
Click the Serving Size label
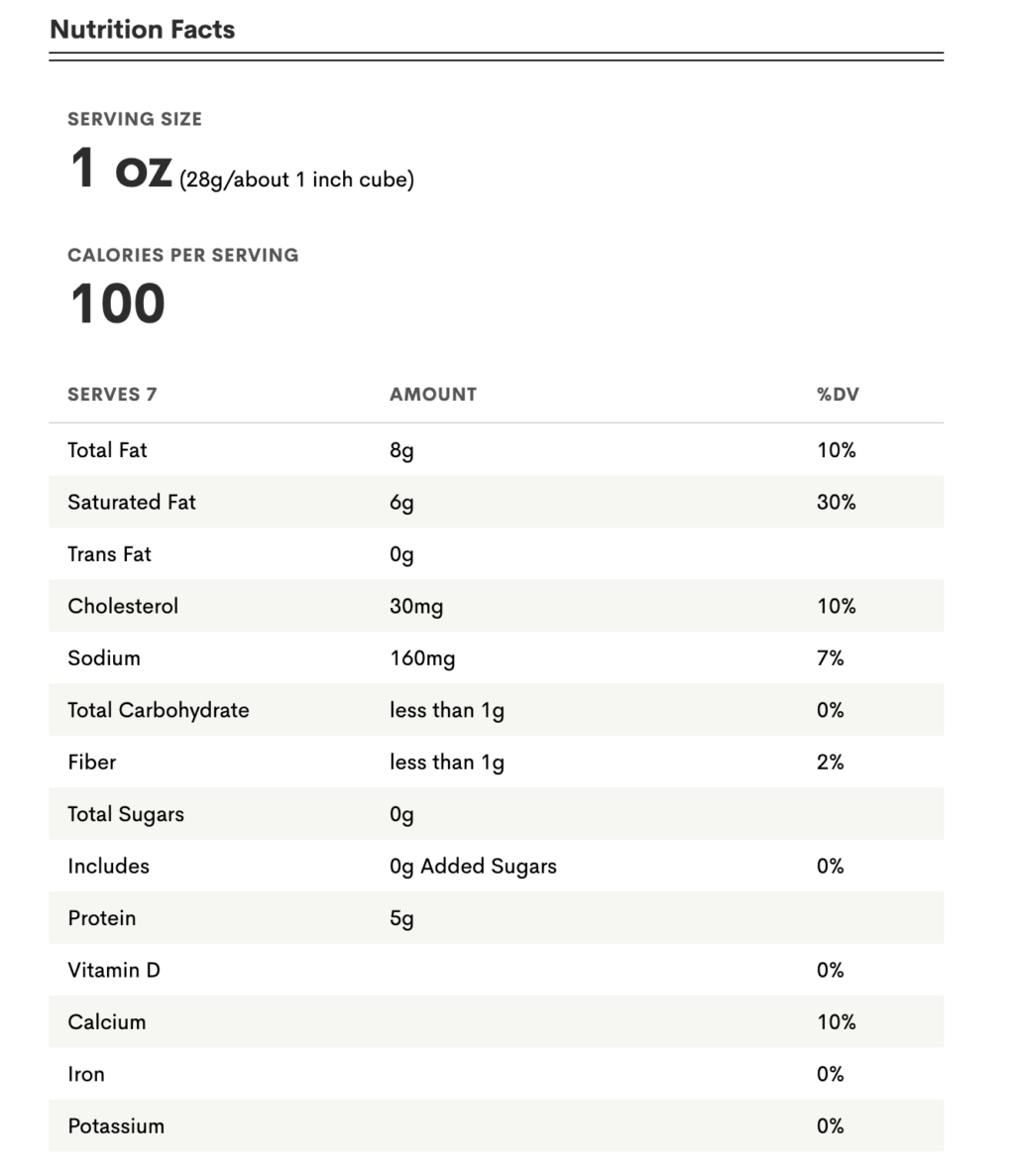tap(135, 119)
